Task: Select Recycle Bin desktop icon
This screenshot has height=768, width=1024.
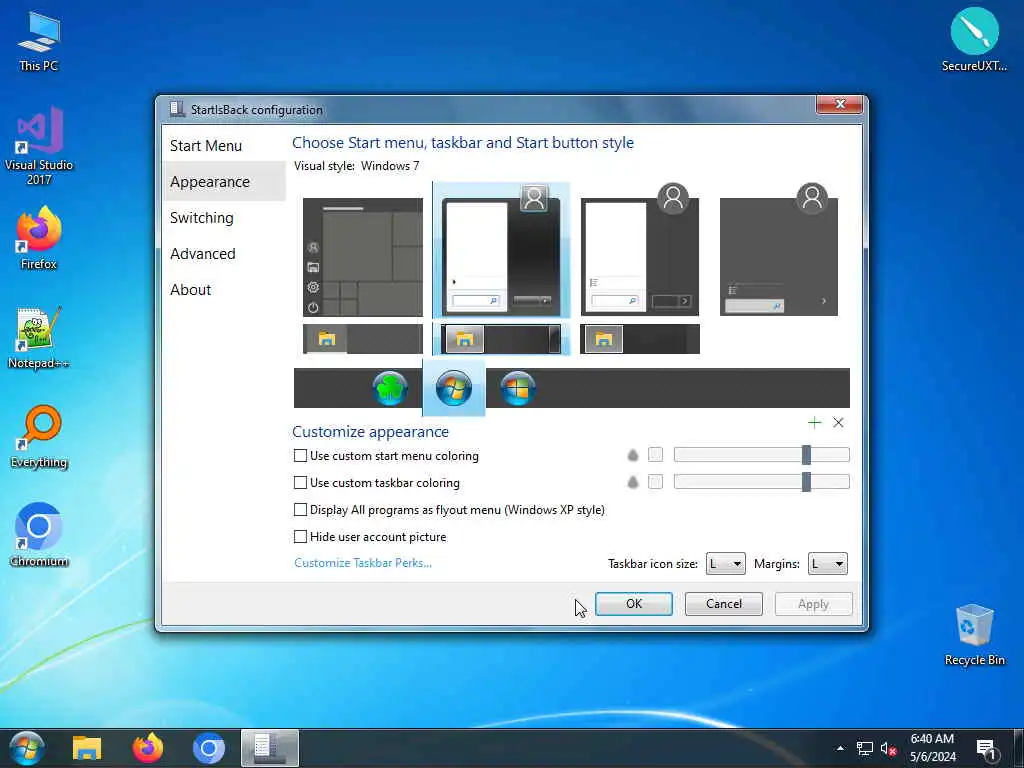Action: tap(974, 635)
